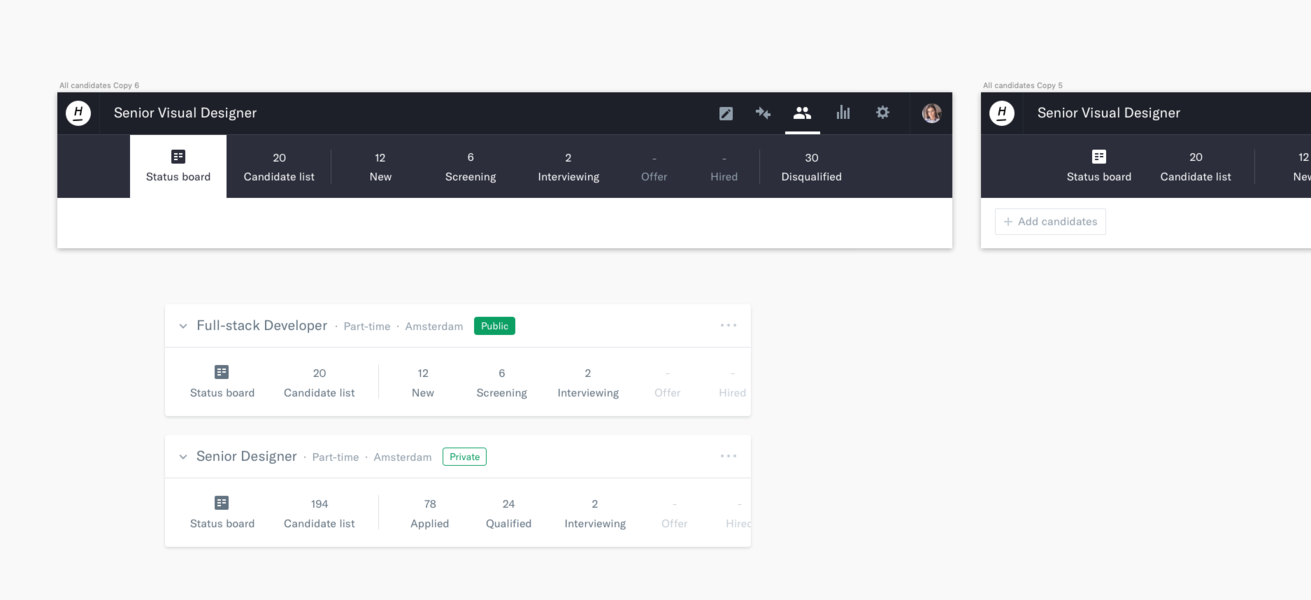Open the bar chart reports icon

click(x=843, y=113)
